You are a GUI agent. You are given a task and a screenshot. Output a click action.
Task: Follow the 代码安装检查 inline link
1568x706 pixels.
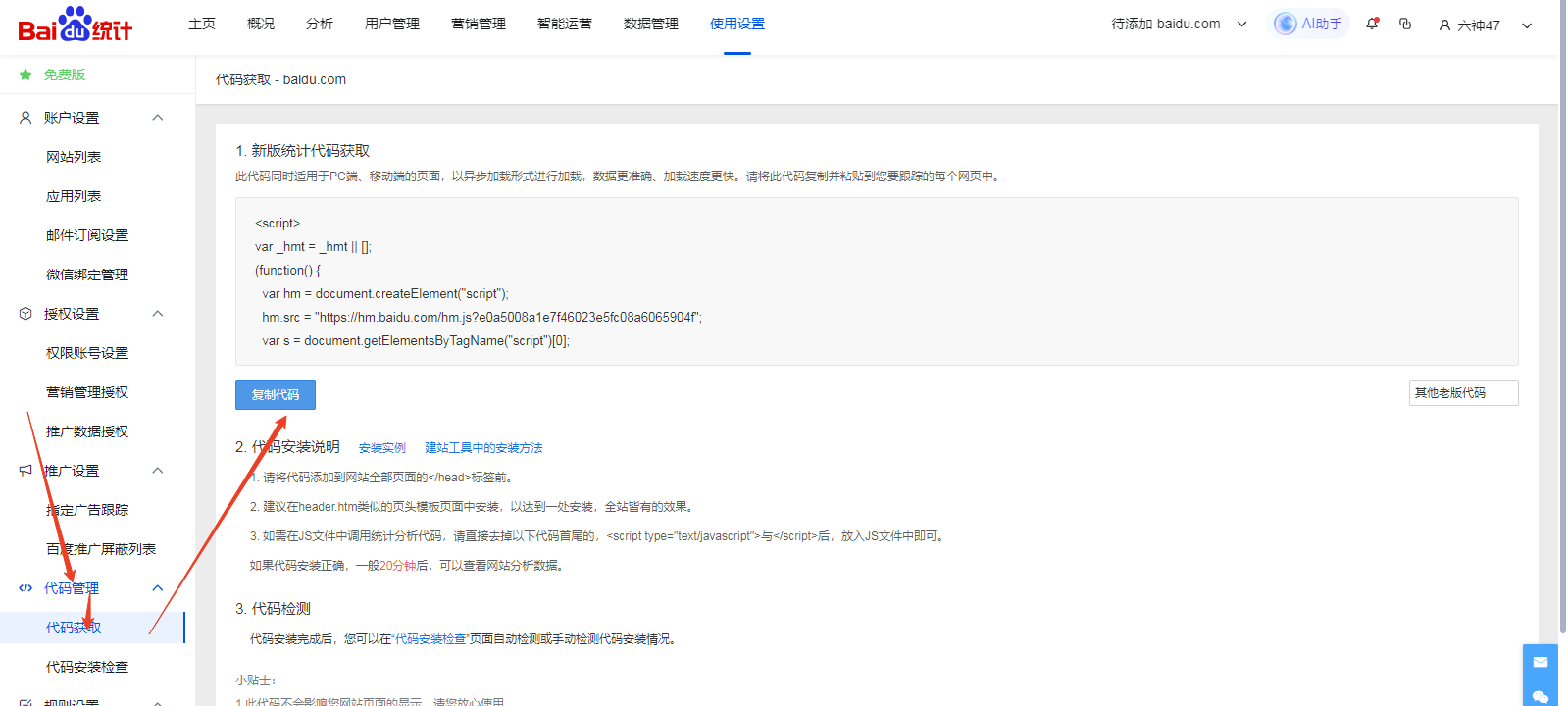(430, 639)
